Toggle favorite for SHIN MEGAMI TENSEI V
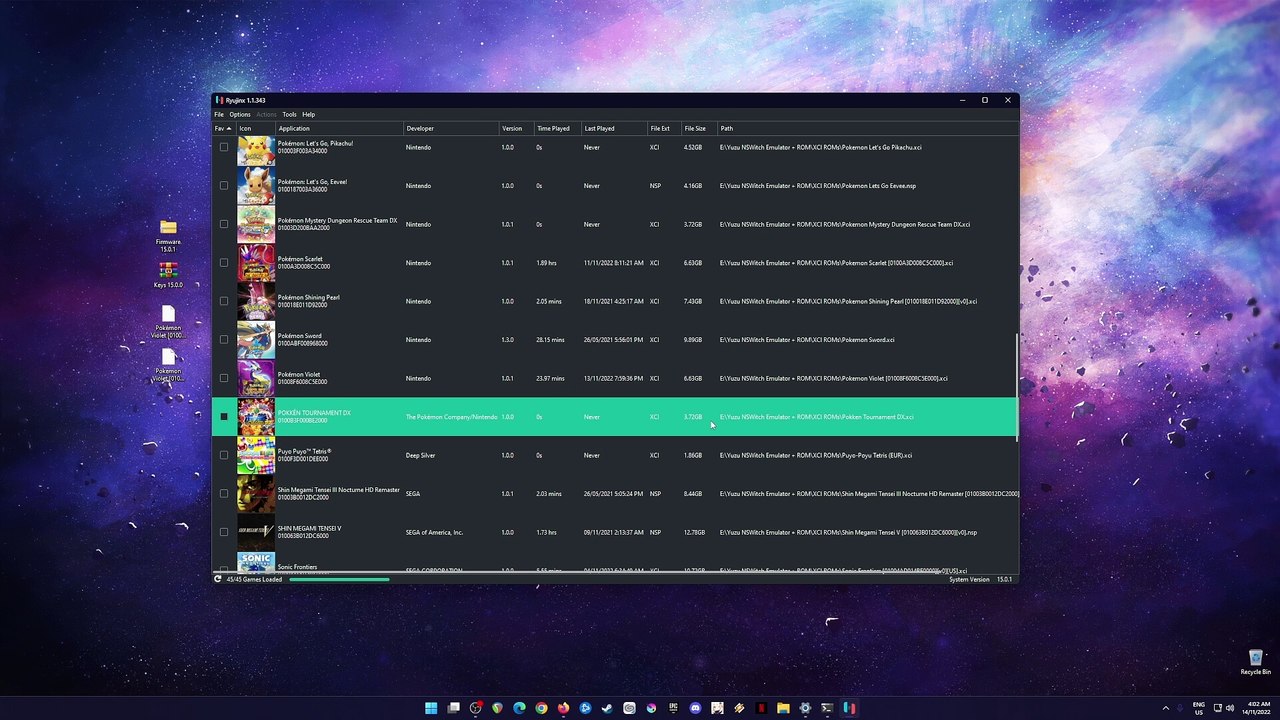1280x720 pixels. tap(224, 532)
